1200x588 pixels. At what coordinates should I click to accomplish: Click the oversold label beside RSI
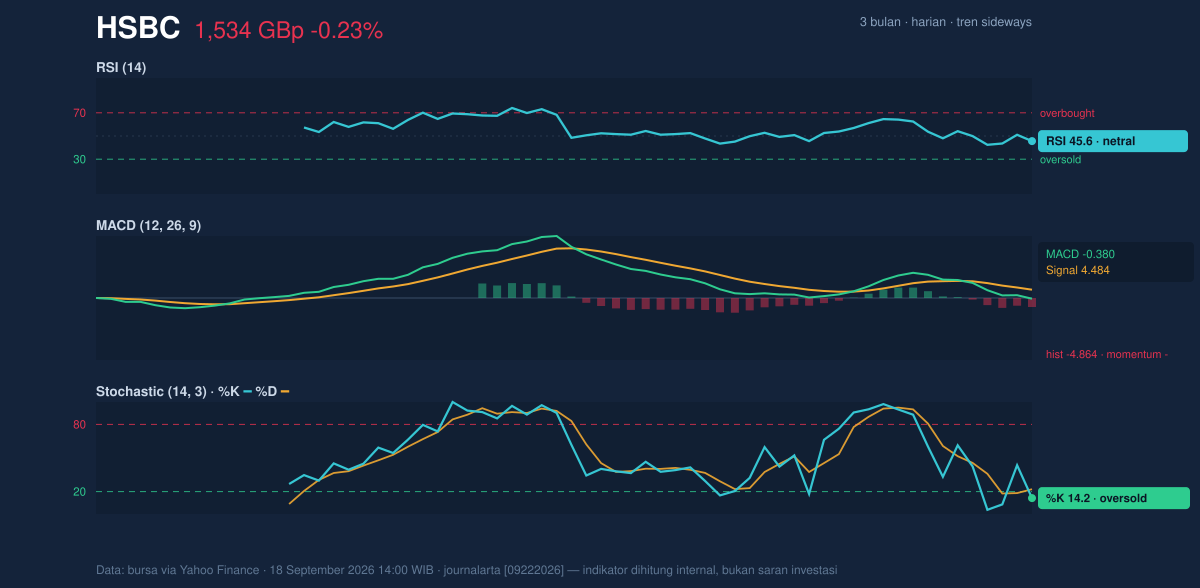coord(1061,159)
